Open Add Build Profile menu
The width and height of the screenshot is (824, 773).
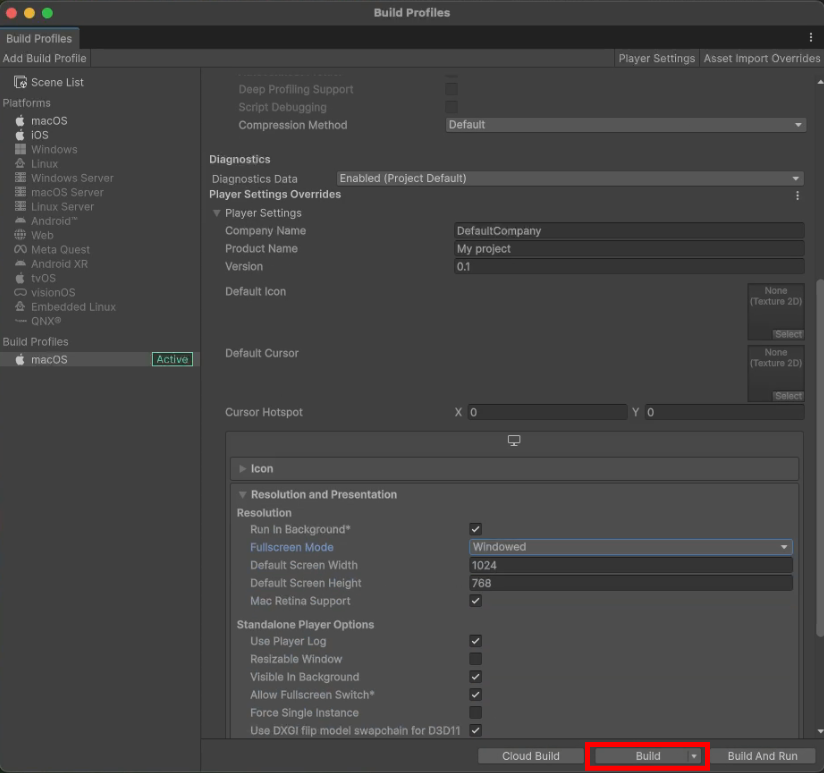(x=45, y=59)
